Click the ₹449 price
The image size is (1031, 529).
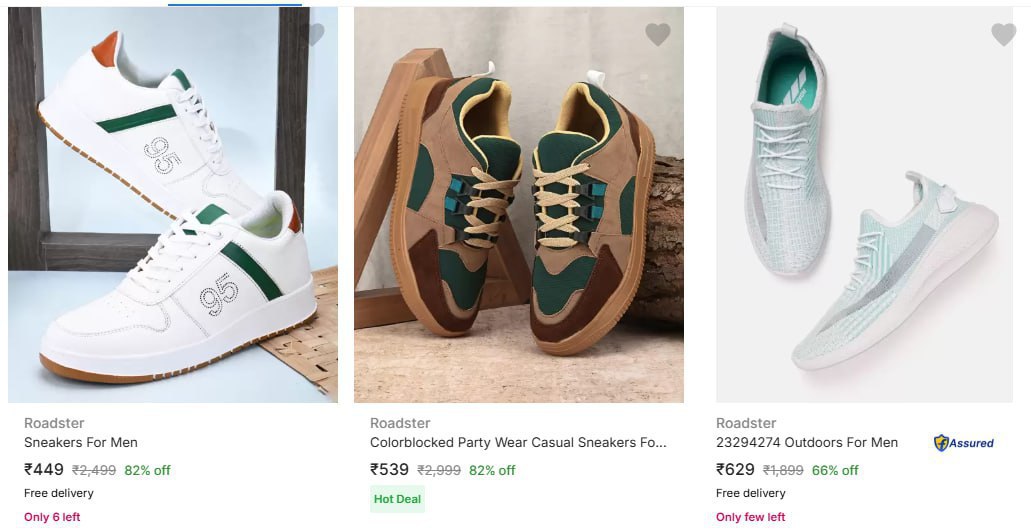tap(44, 469)
